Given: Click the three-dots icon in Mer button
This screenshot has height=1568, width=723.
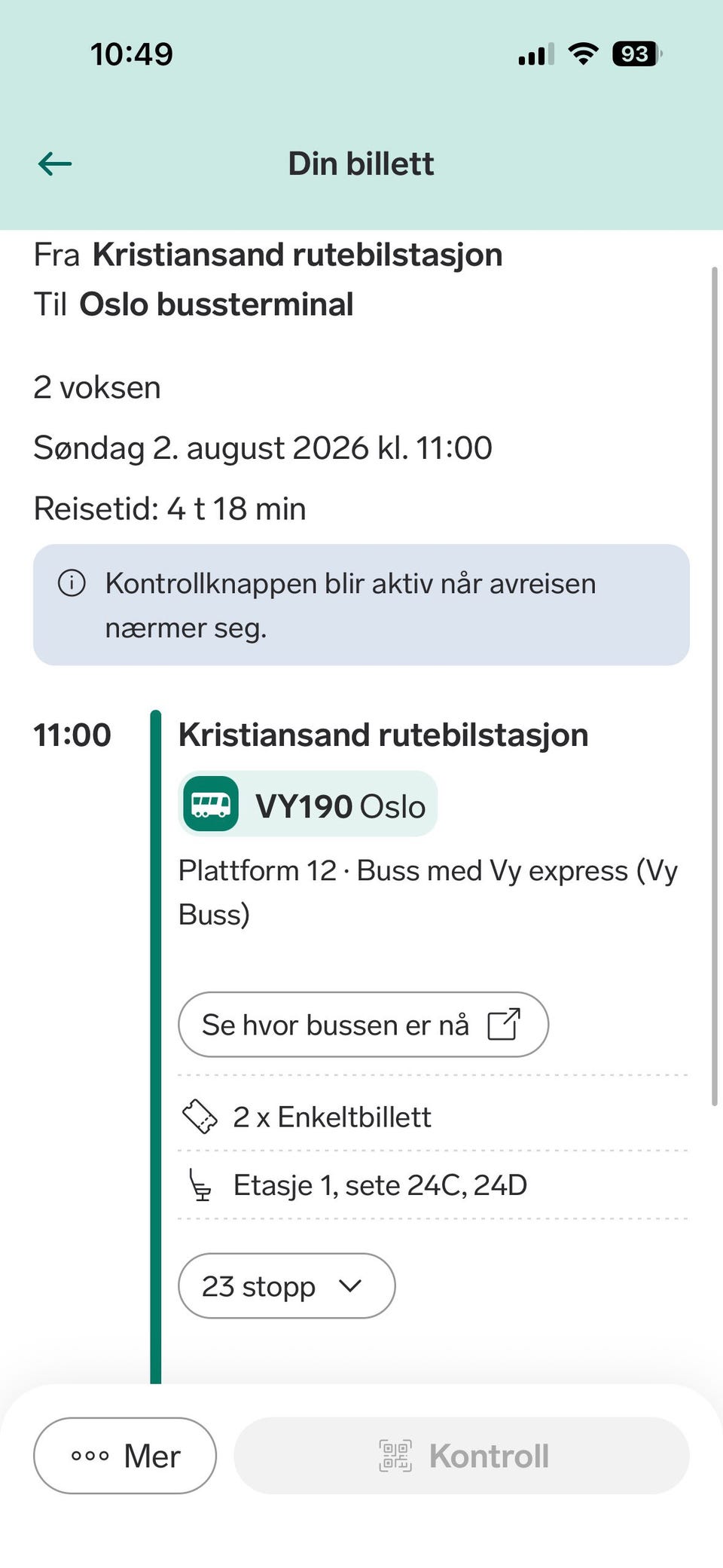Looking at the screenshot, I should tap(90, 1456).
